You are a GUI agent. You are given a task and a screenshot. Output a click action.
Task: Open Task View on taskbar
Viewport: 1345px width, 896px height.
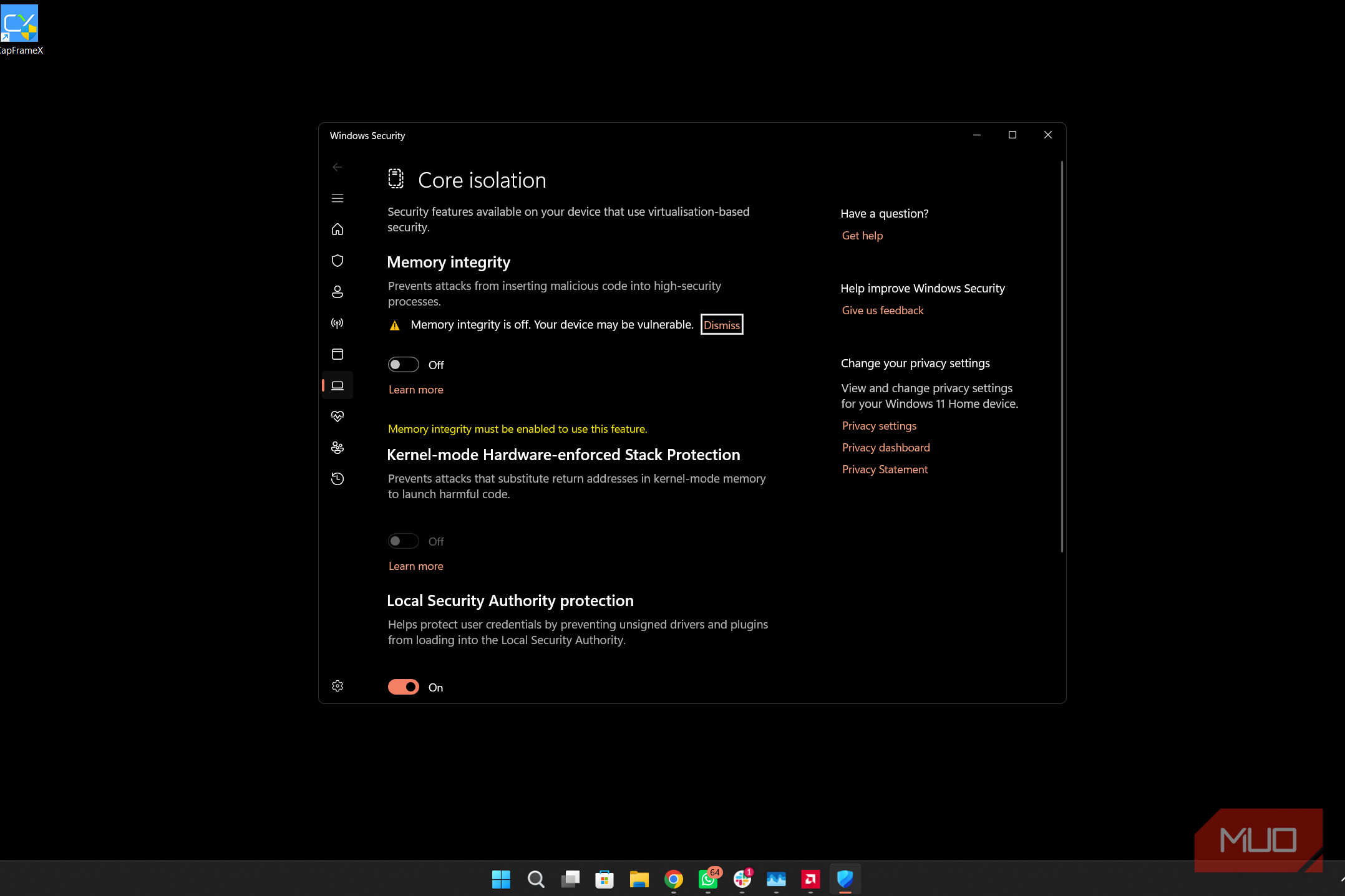pos(570,879)
